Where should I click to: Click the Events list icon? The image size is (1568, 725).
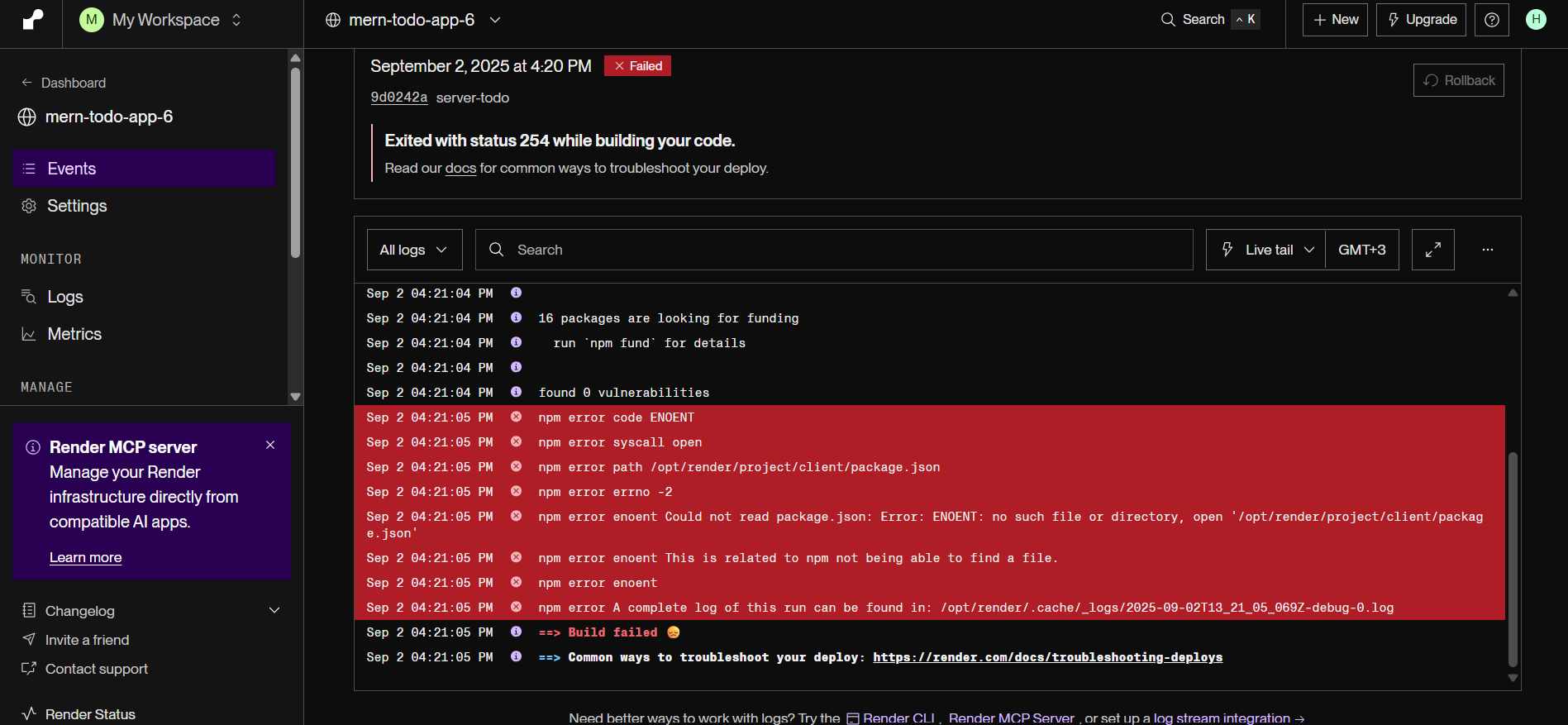pos(29,169)
